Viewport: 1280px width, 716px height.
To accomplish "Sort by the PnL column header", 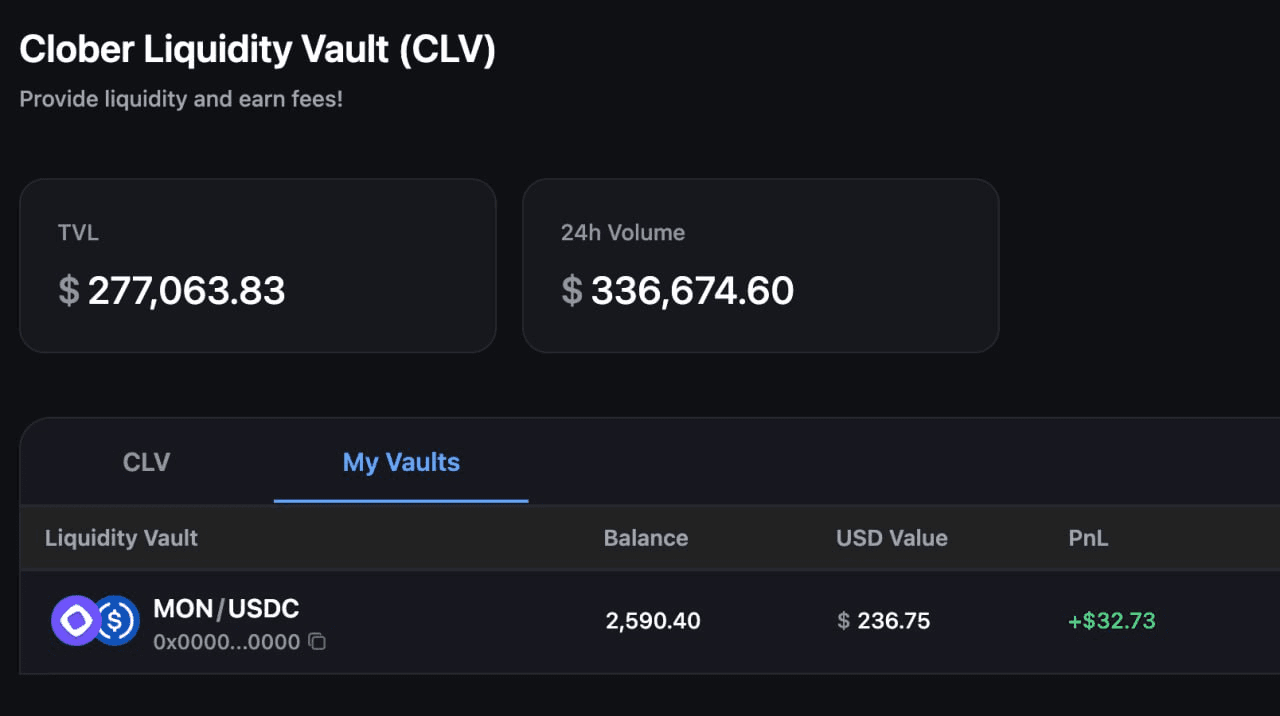I will (1088, 538).
